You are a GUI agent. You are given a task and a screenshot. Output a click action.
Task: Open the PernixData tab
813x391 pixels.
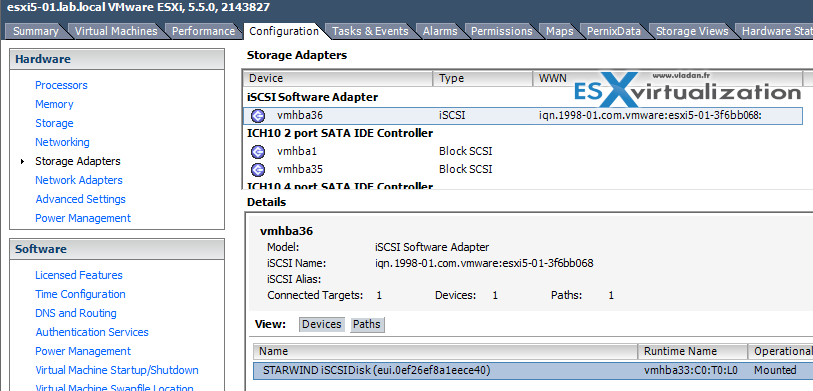(x=613, y=31)
